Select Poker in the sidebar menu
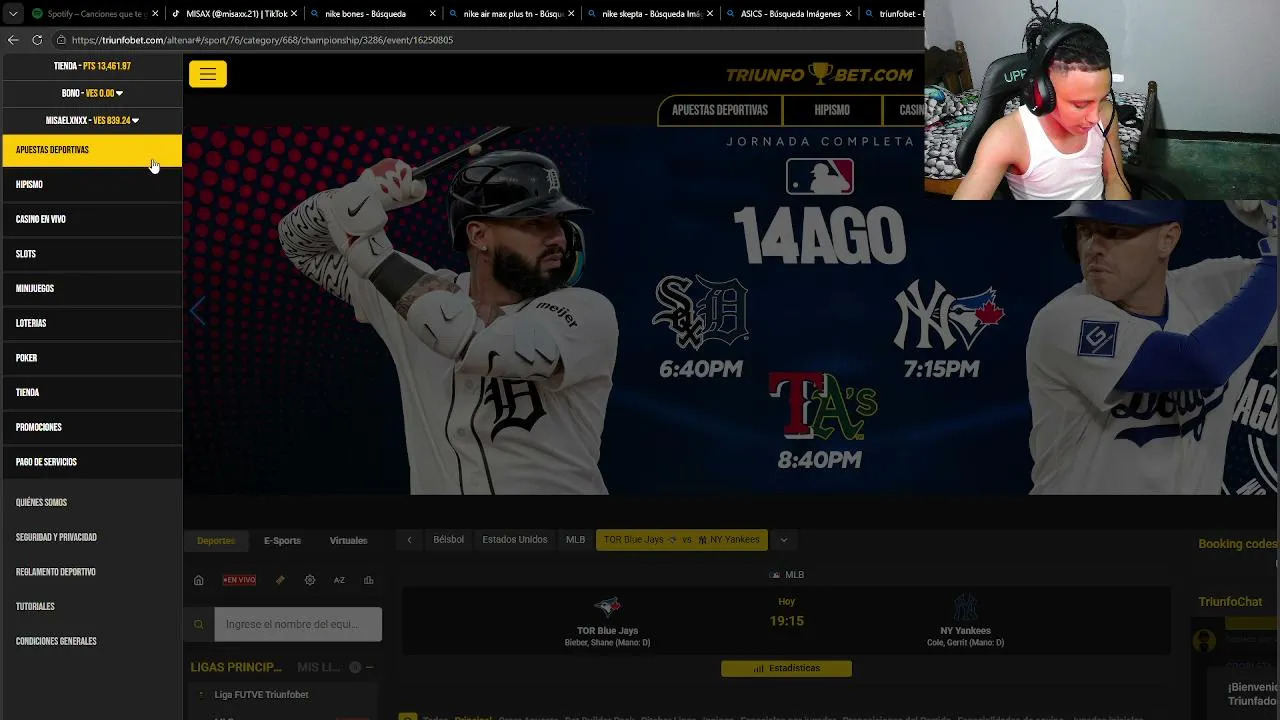Image resolution: width=1280 pixels, height=720 pixels. [92, 358]
